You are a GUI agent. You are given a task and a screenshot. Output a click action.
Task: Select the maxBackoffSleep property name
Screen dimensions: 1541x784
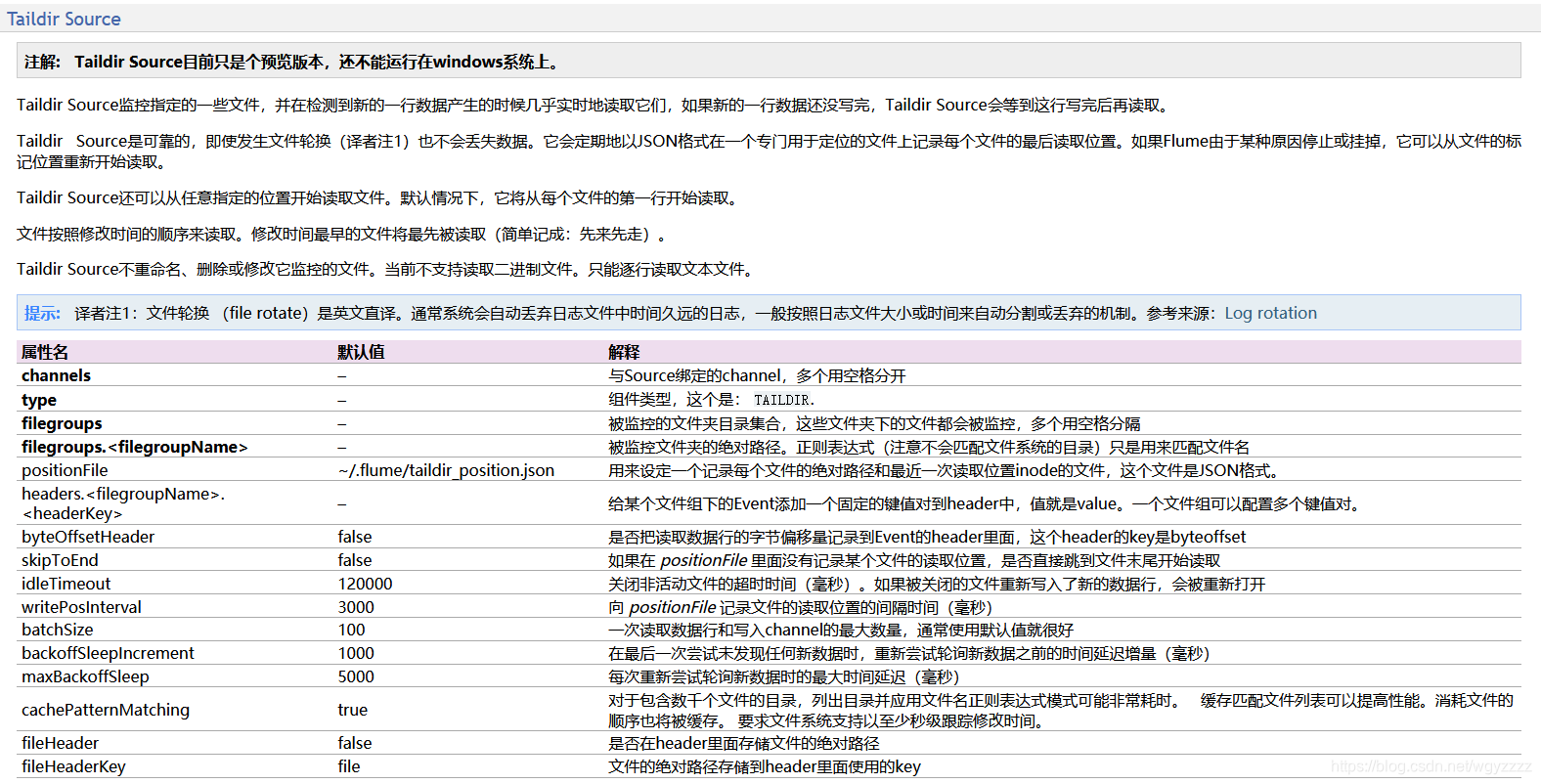85,676
